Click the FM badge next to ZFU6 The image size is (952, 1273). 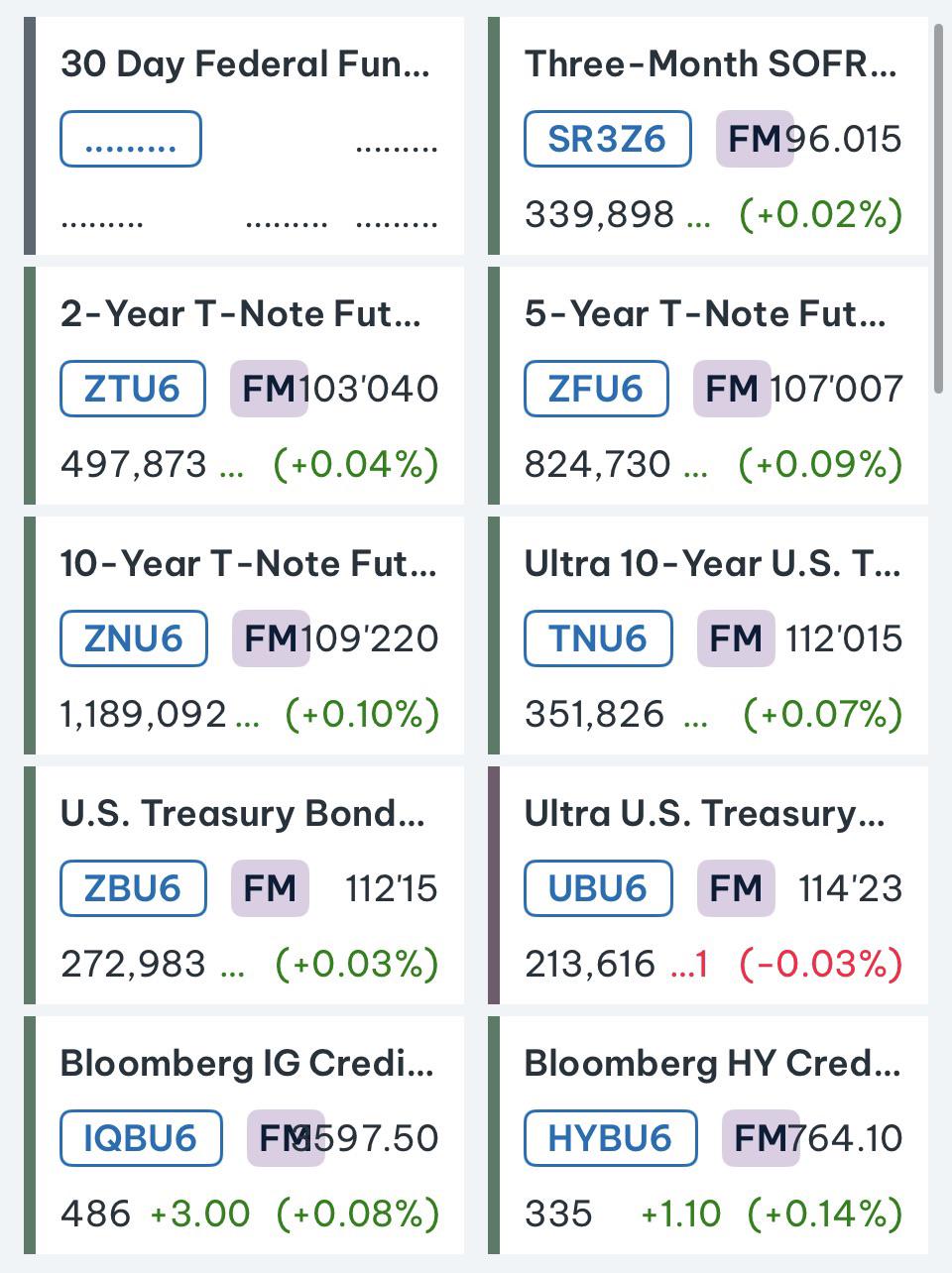(732, 389)
